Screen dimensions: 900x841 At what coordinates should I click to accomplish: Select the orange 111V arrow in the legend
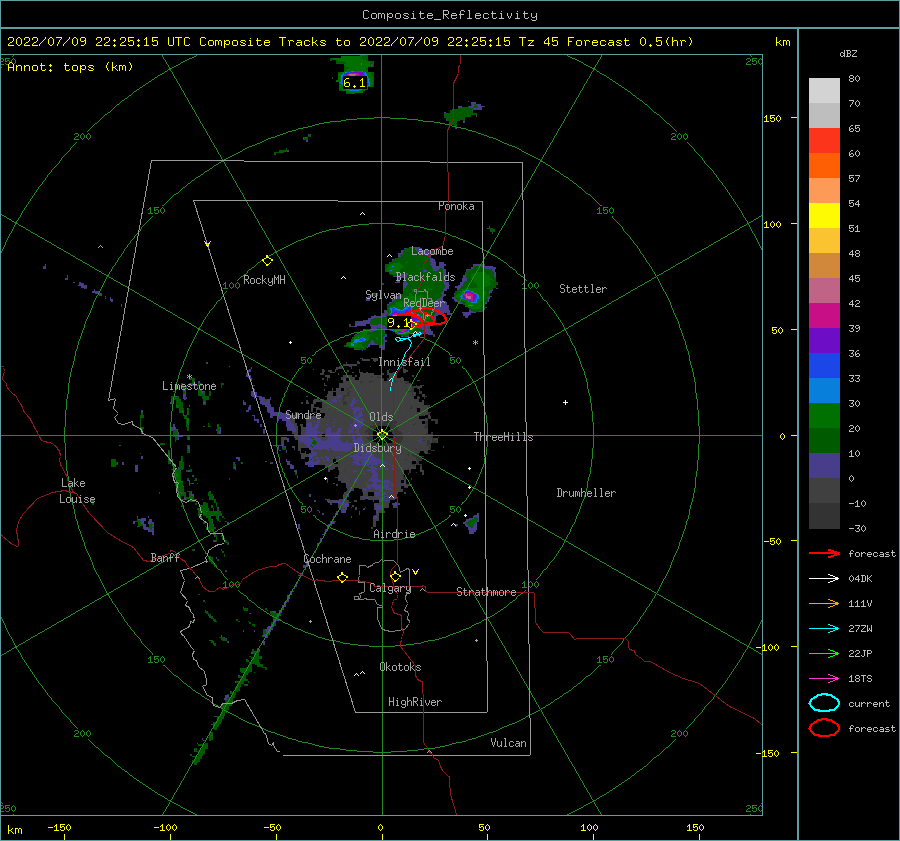[x=824, y=603]
